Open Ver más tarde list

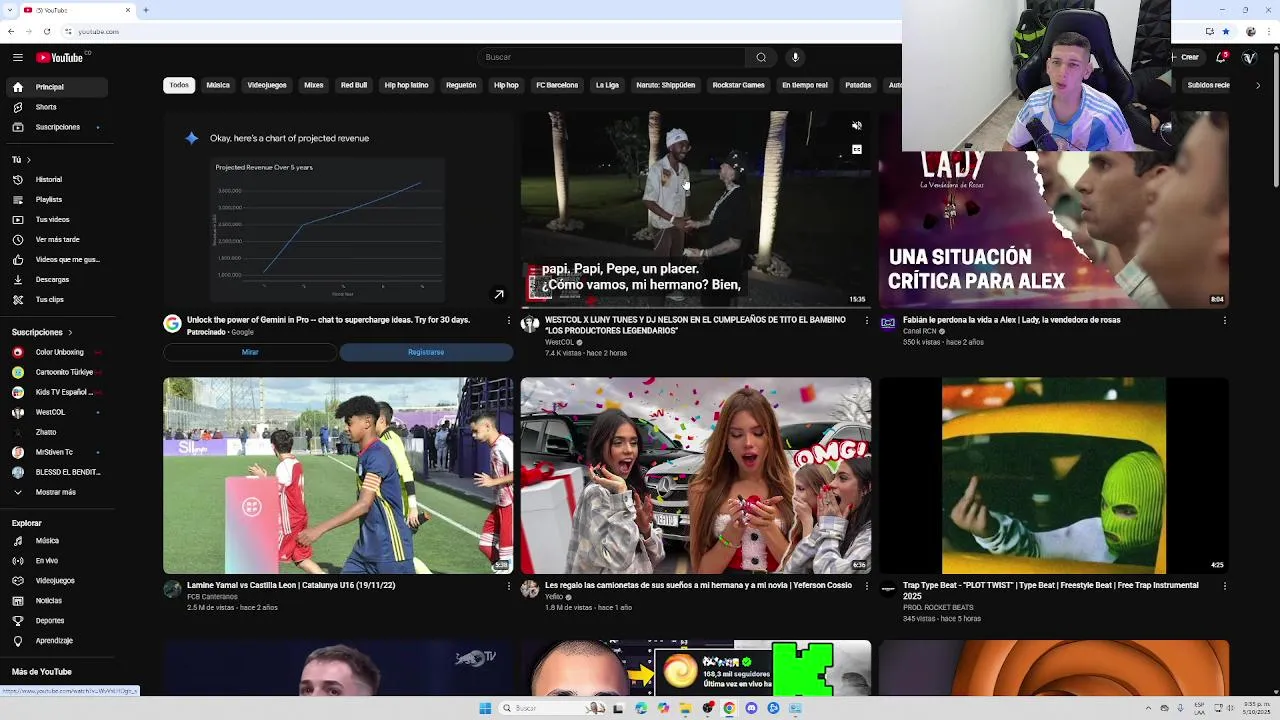55,239
